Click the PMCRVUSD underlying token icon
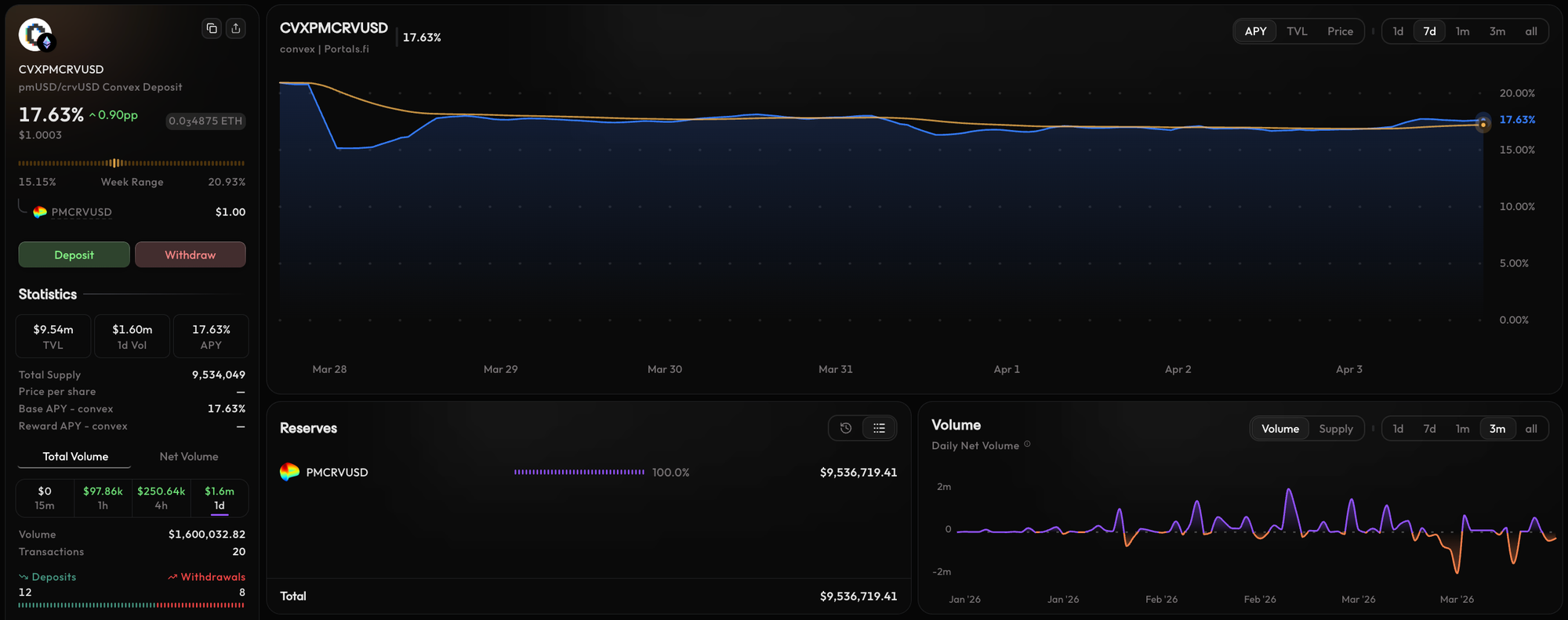The image size is (1568, 620). [x=40, y=212]
